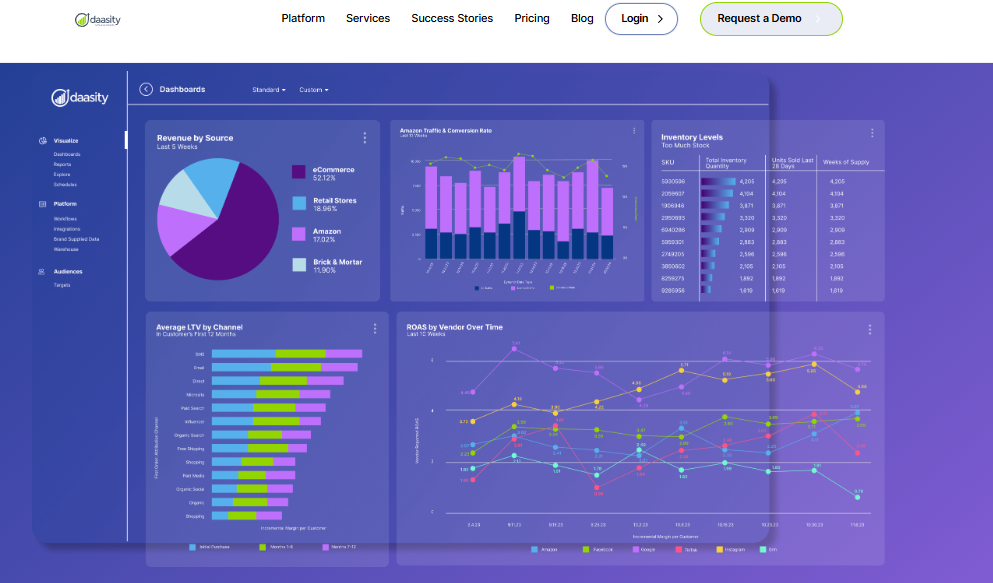Image resolution: width=993 pixels, height=583 pixels.
Task: Click the Initial Purchase legend swatch
Action: point(193,547)
